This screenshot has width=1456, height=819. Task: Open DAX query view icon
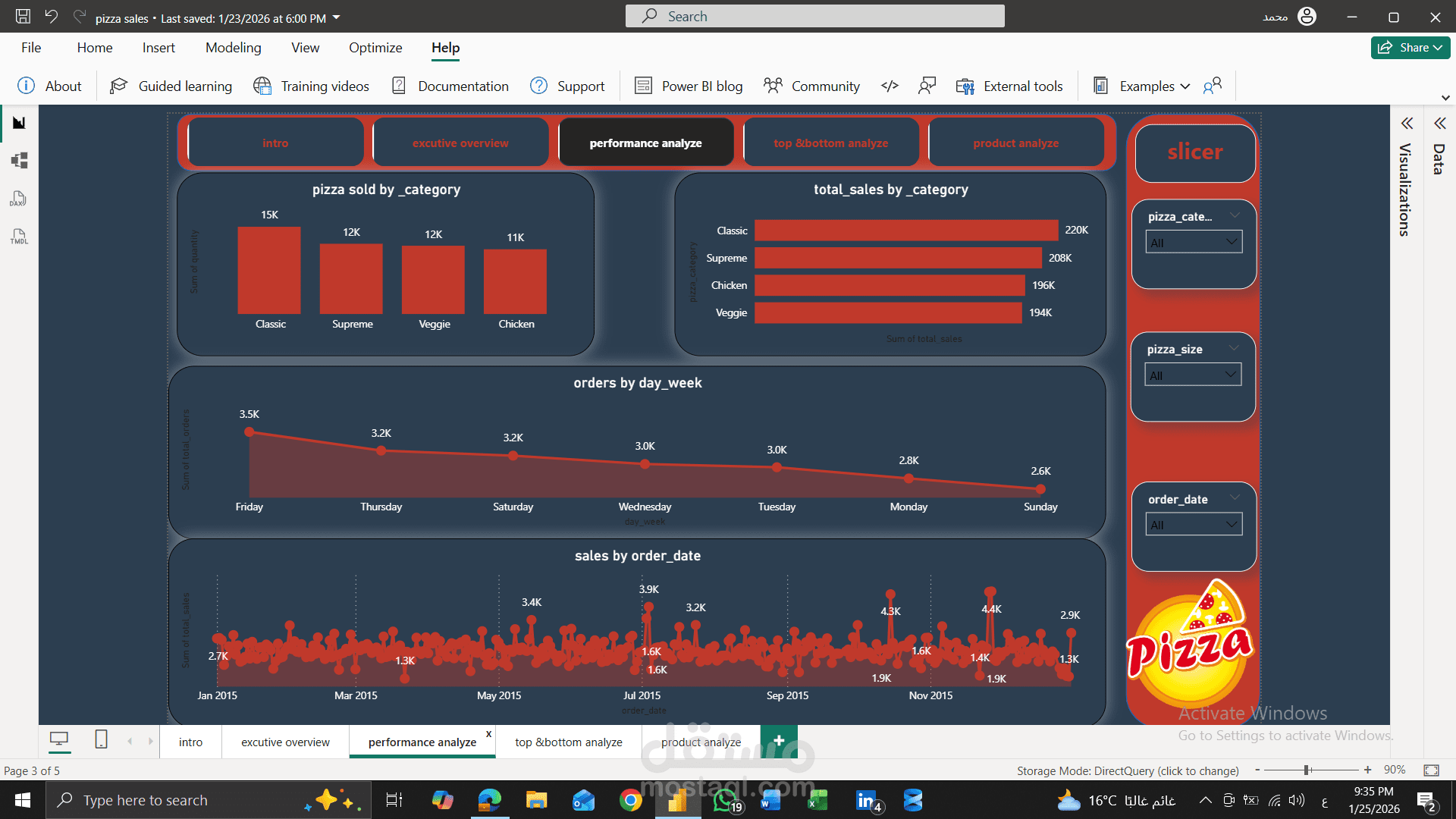pyautogui.click(x=19, y=199)
